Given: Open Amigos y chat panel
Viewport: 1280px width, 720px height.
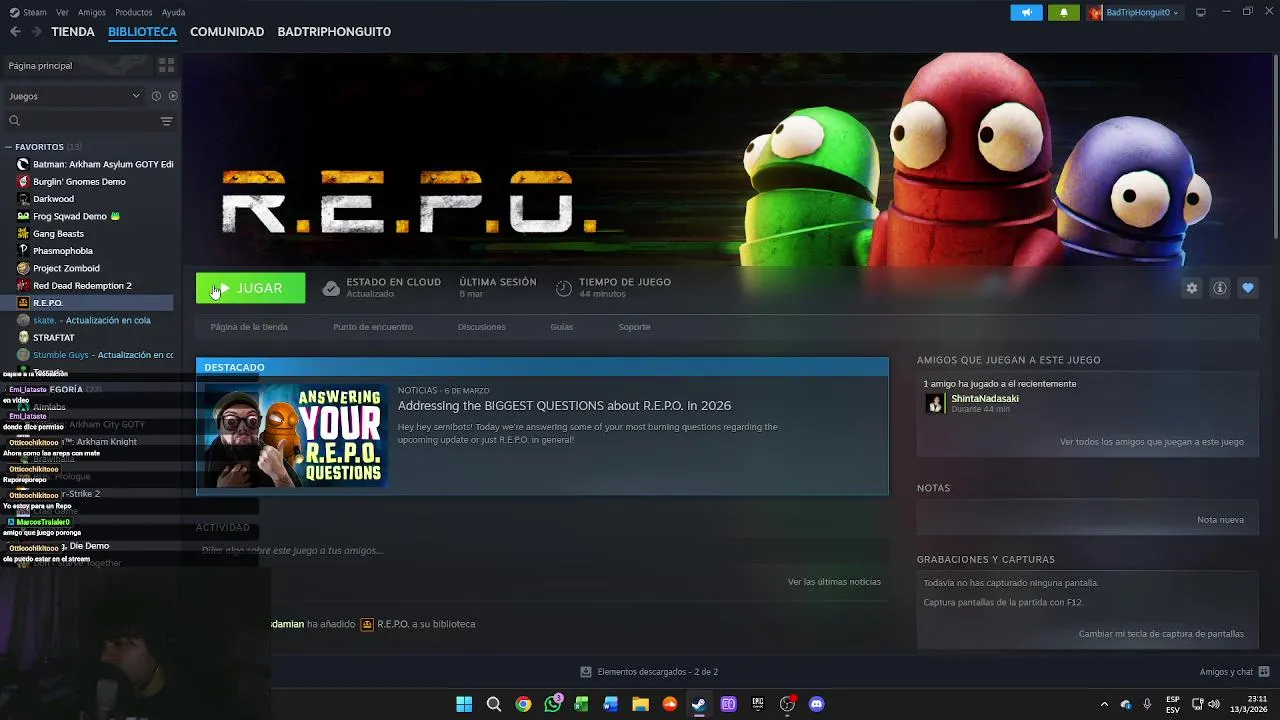Looking at the screenshot, I should point(1234,672).
